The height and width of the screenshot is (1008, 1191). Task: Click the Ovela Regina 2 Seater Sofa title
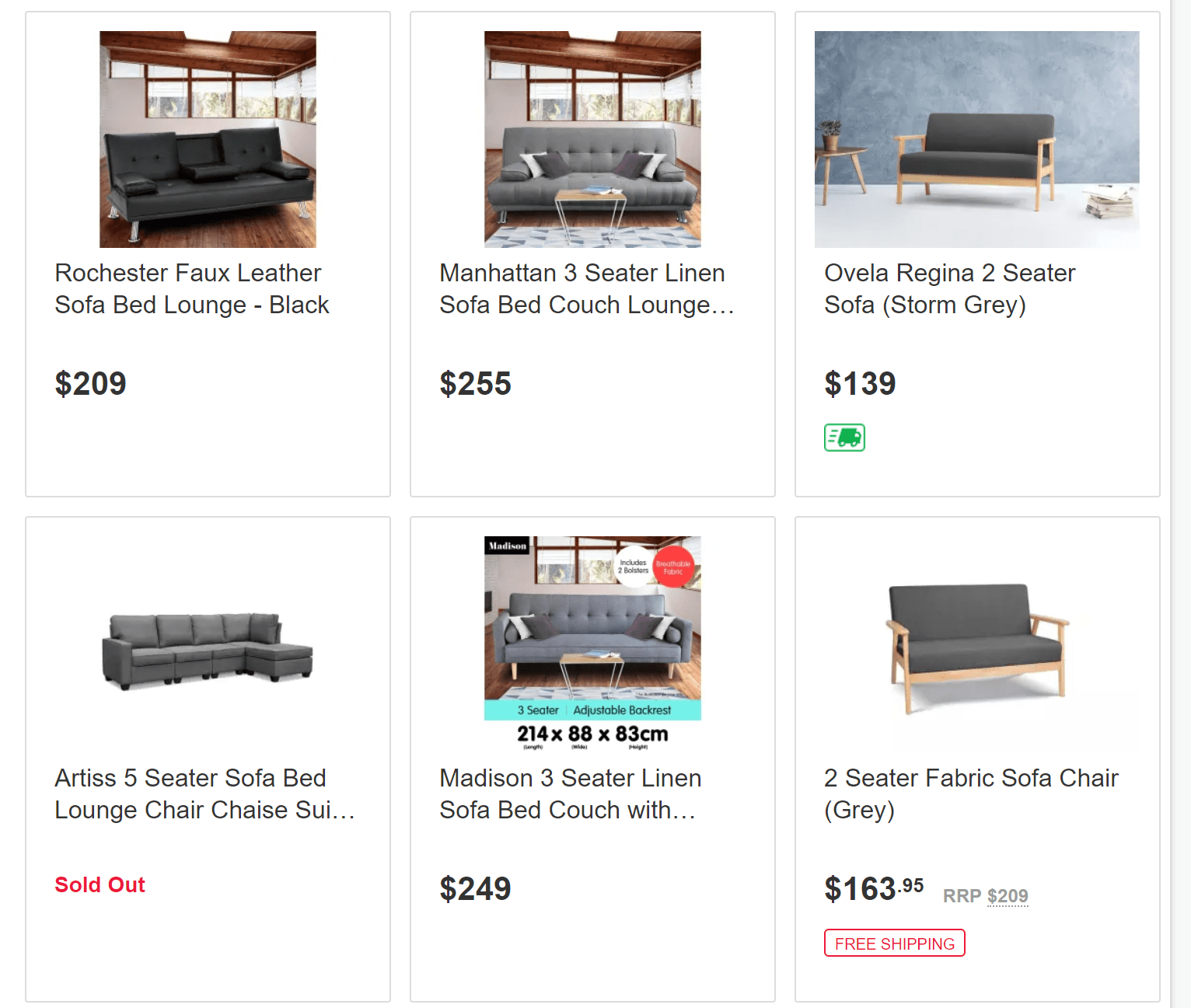point(949,288)
